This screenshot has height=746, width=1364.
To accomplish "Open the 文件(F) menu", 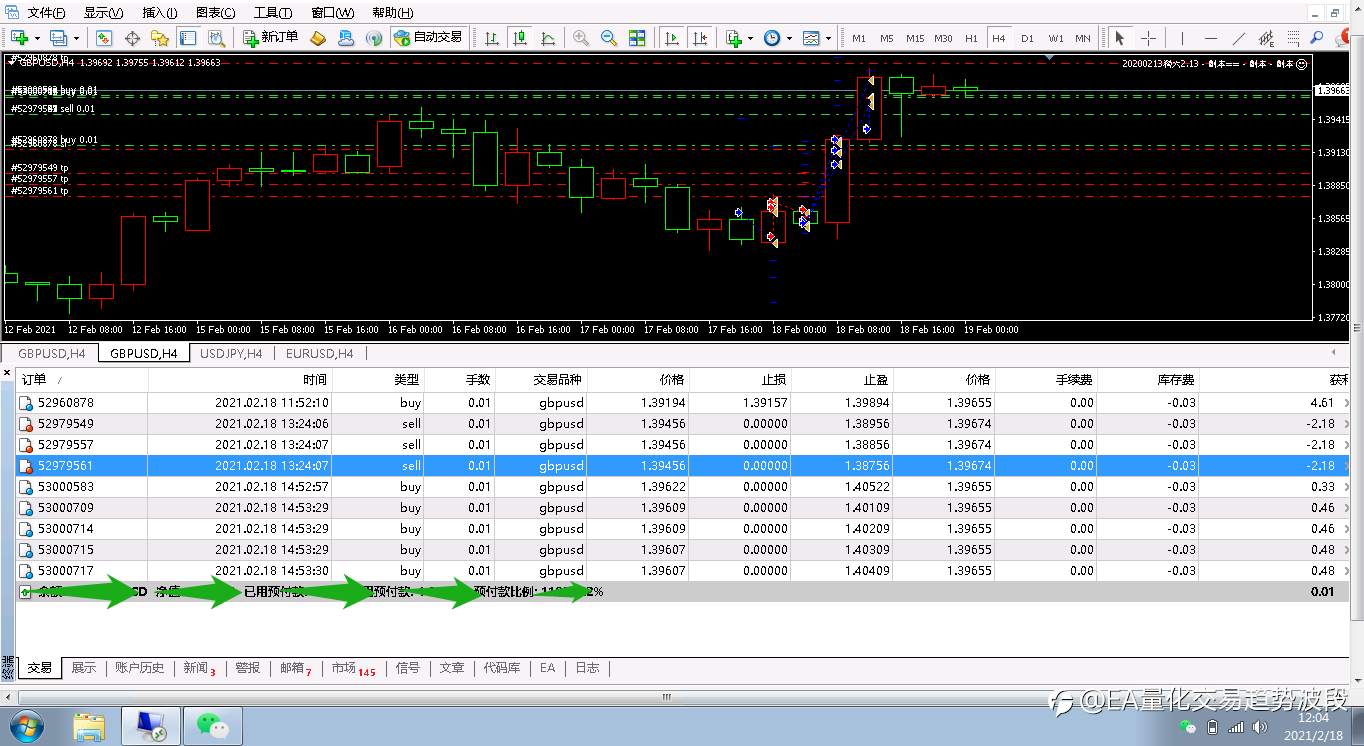I will click(46, 13).
